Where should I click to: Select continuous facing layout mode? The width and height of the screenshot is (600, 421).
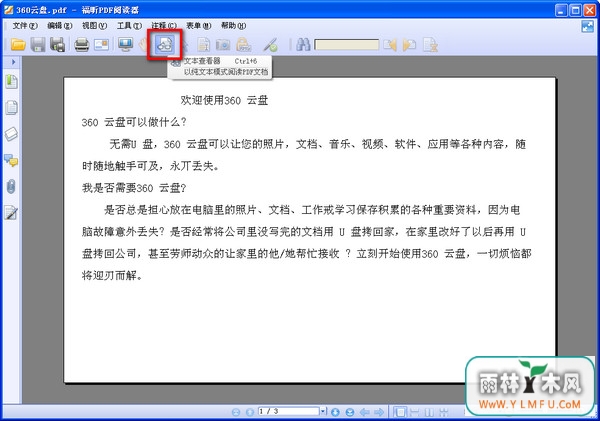(443, 412)
